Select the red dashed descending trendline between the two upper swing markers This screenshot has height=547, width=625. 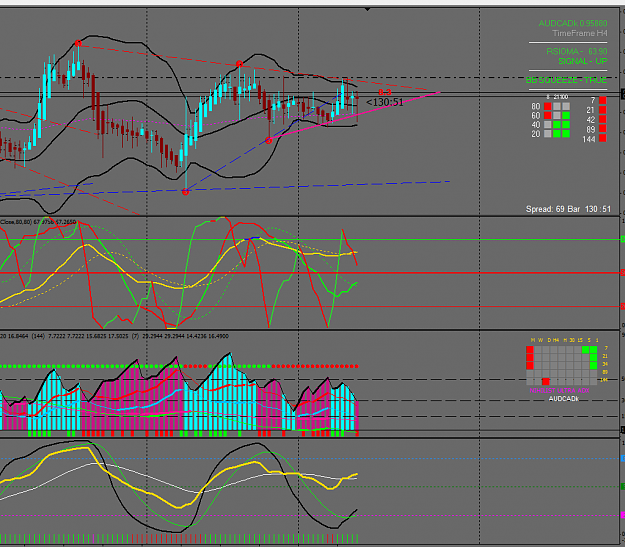tap(159, 54)
